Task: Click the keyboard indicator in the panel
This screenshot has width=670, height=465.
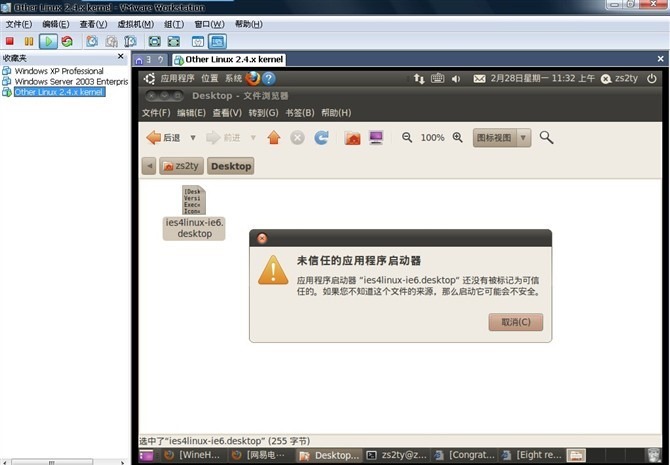Action: tap(438, 79)
